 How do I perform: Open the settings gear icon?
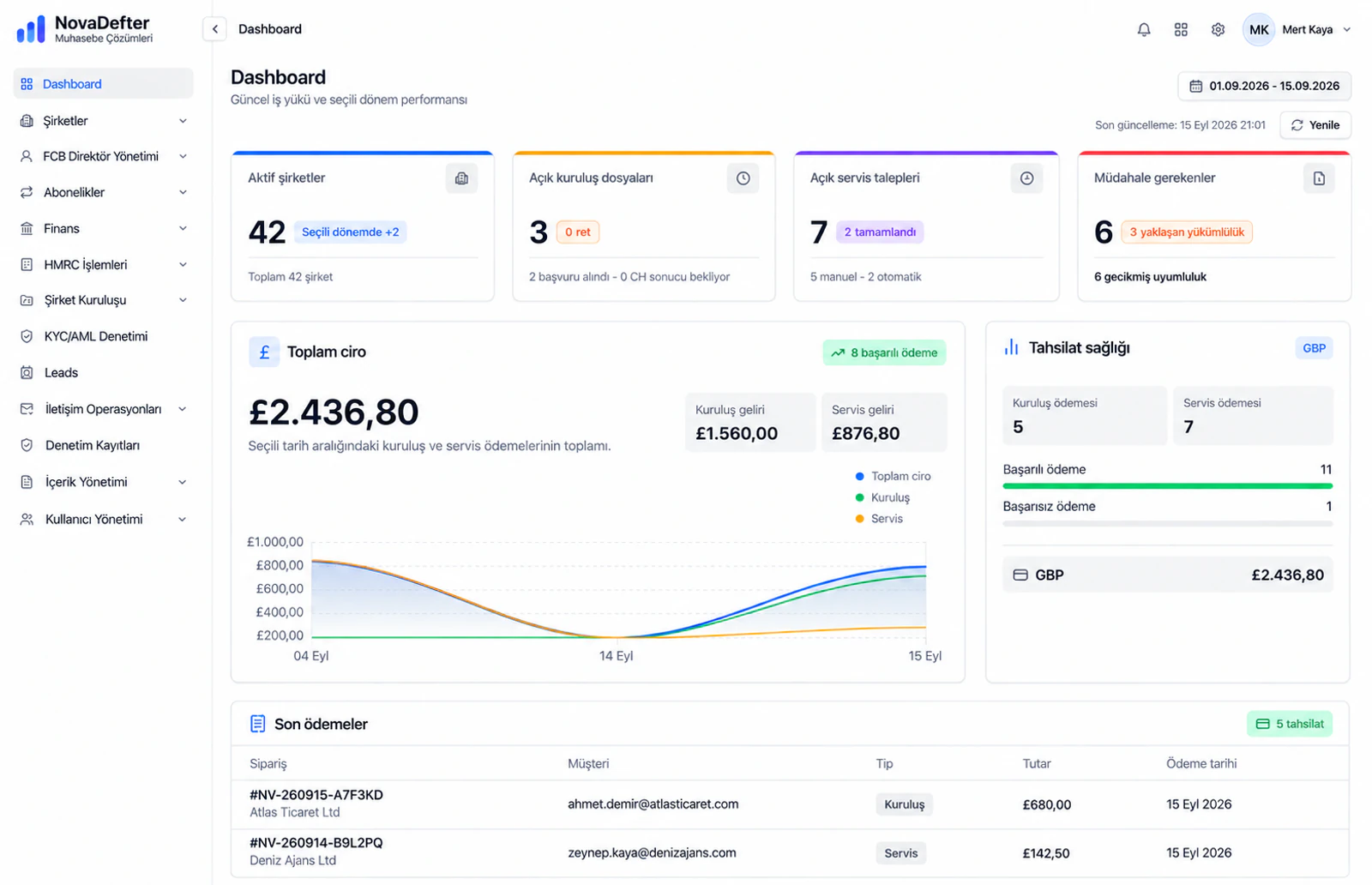pos(1218,29)
